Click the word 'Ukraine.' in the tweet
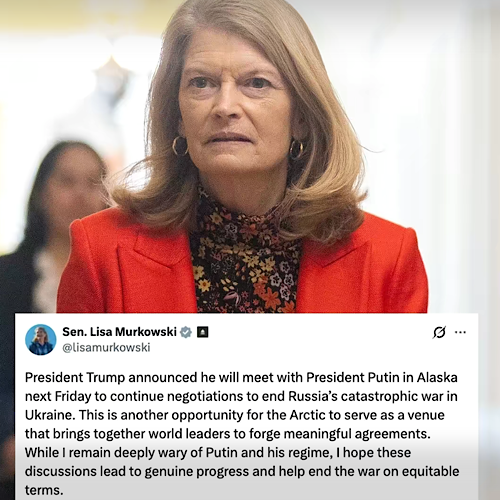The height and width of the screenshot is (500, 500). click(x=50, y=415)
